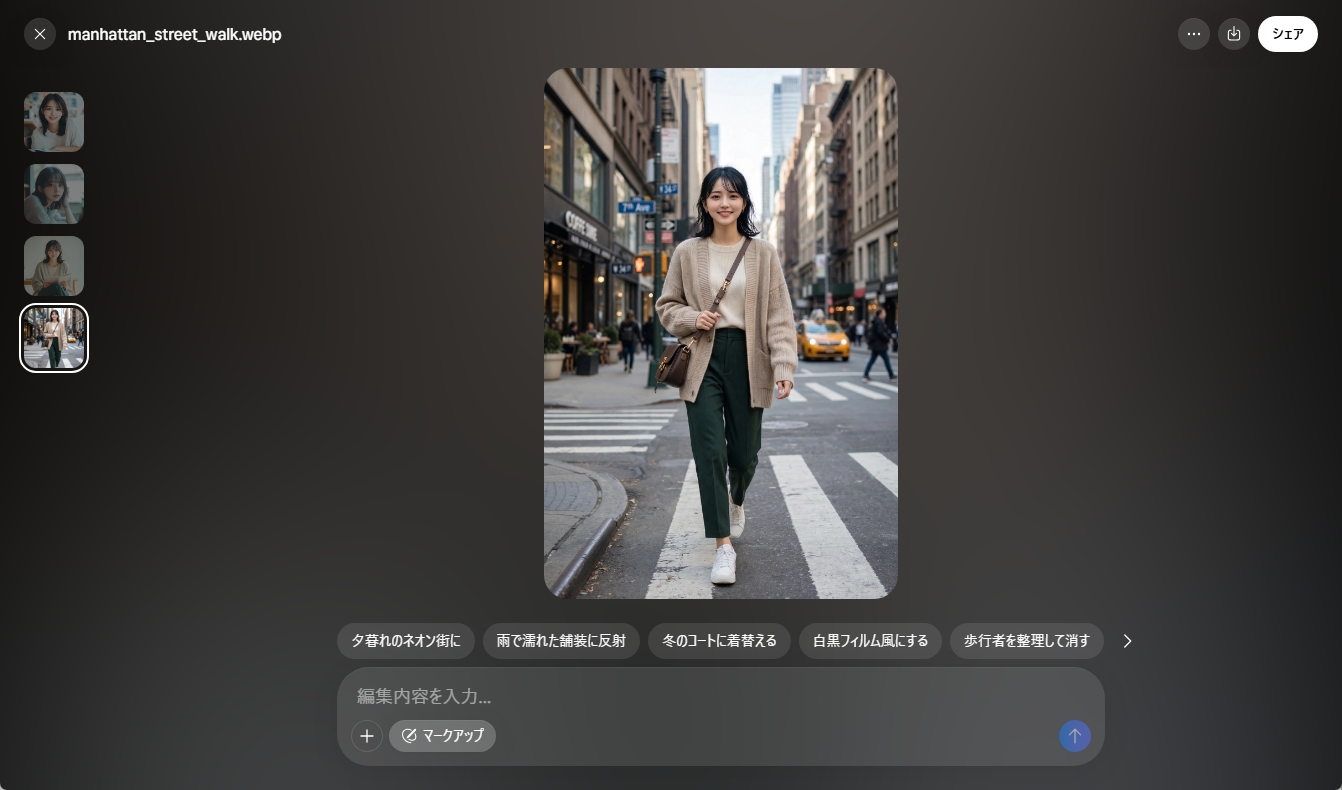Apply the 歩行者を整理して消す suggestion
The image size is (1342, 790).
(1027, 641)
